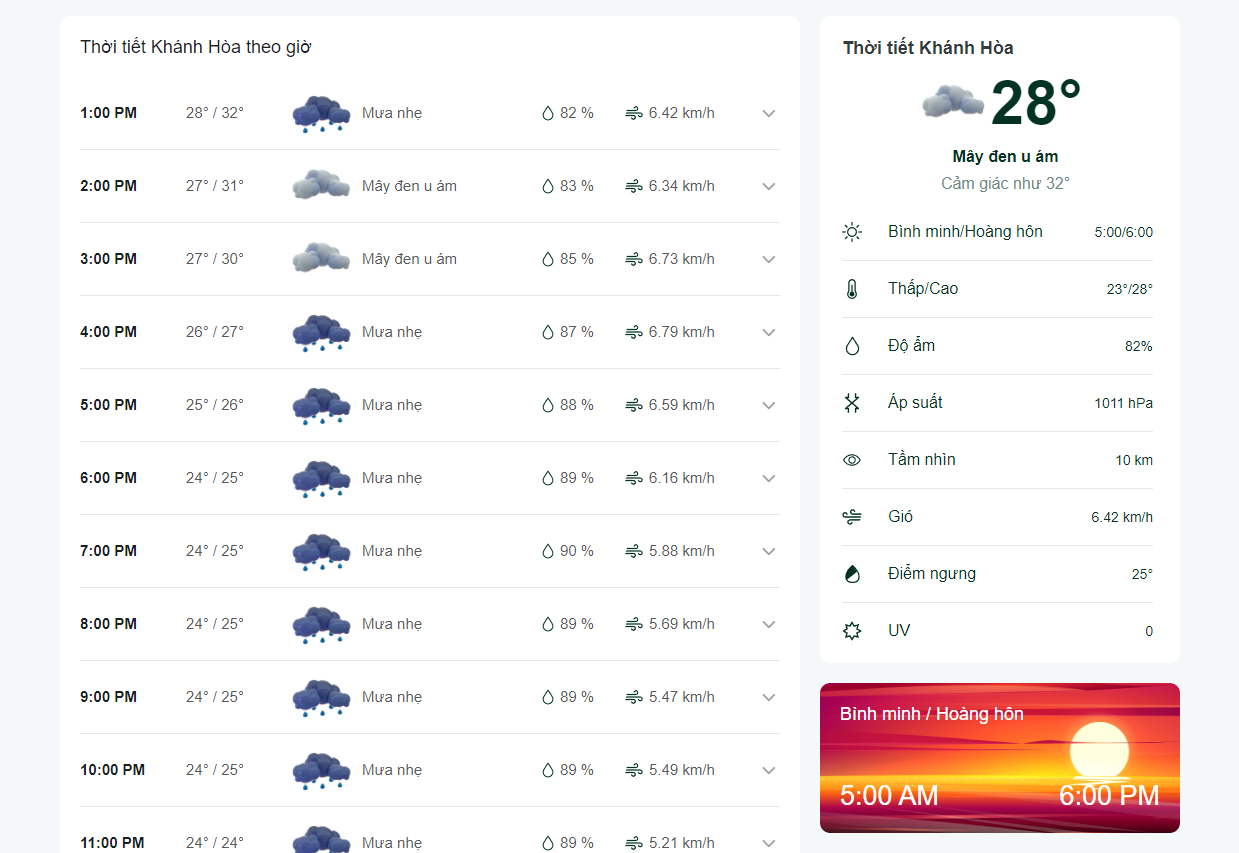
Task: Select the 10:00 PM time label
Action: tap(113, 770)
